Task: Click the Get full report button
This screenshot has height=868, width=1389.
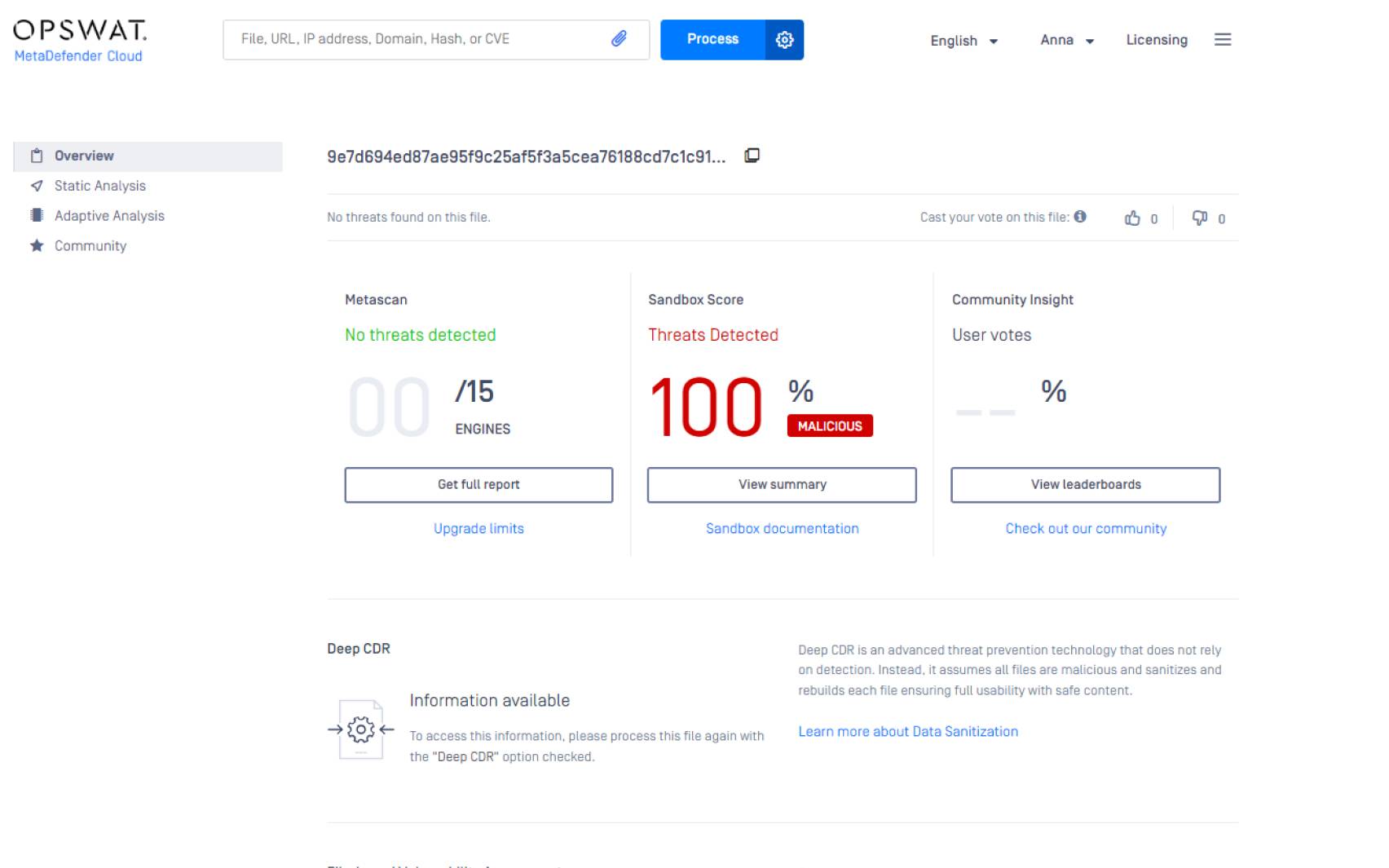Action: click(x=478, y=484)
